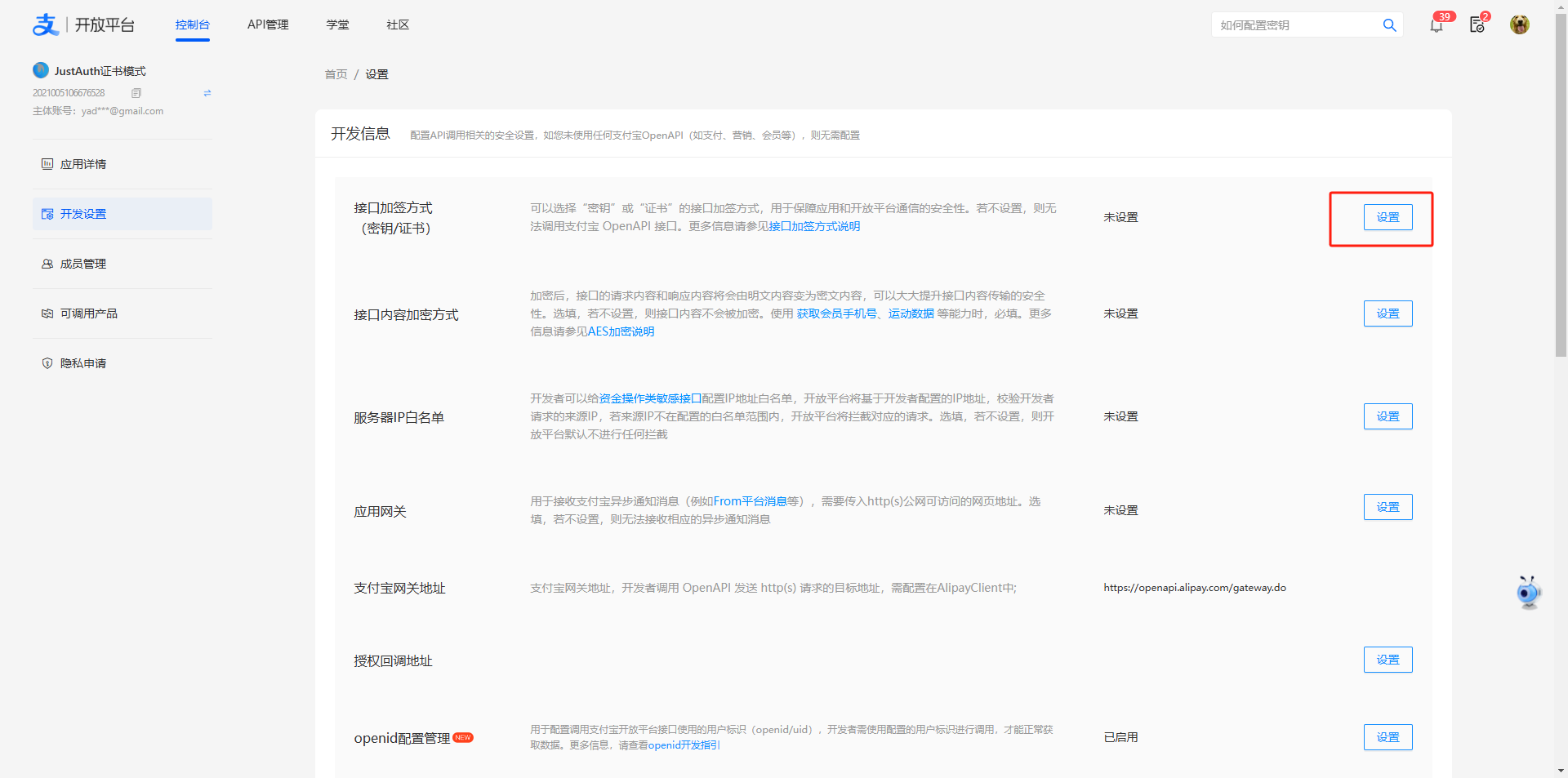The height and width of the screenshot is (778, 1568).
Task: Click the app ID 2021005106676528
Action: (69, 93)
